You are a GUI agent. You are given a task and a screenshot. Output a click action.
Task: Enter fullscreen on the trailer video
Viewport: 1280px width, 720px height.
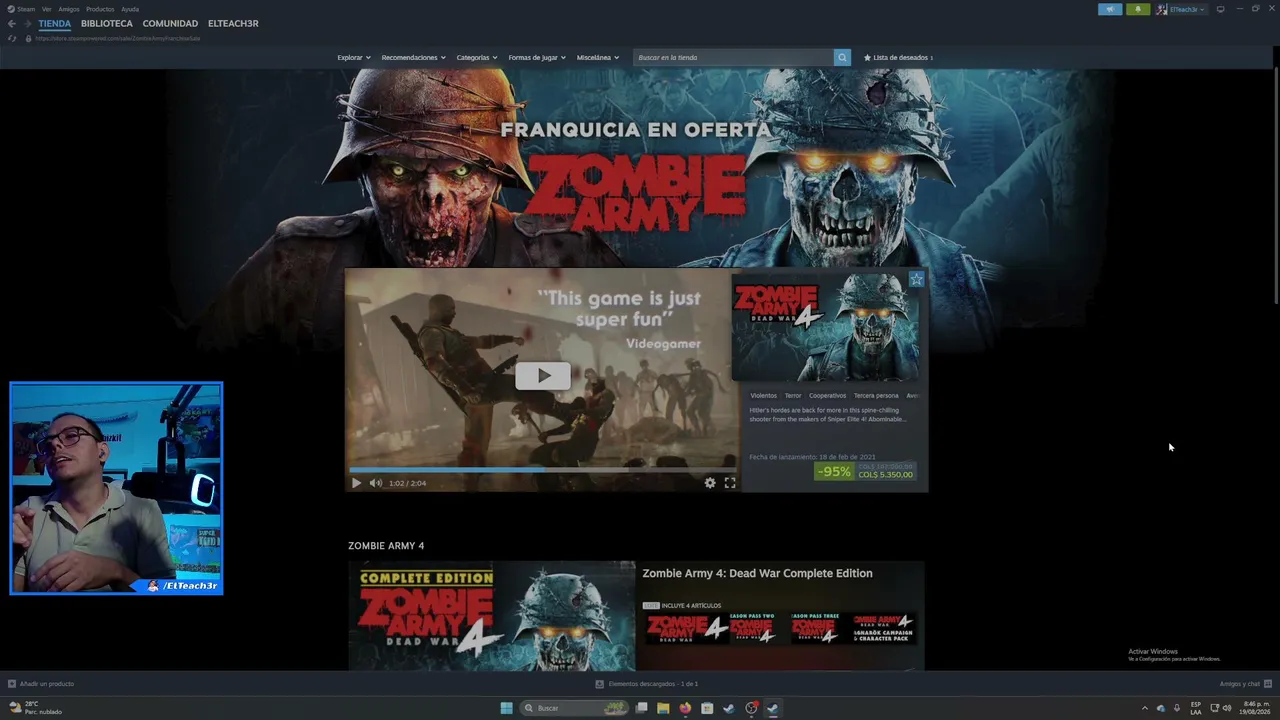[x=730, y=483]
